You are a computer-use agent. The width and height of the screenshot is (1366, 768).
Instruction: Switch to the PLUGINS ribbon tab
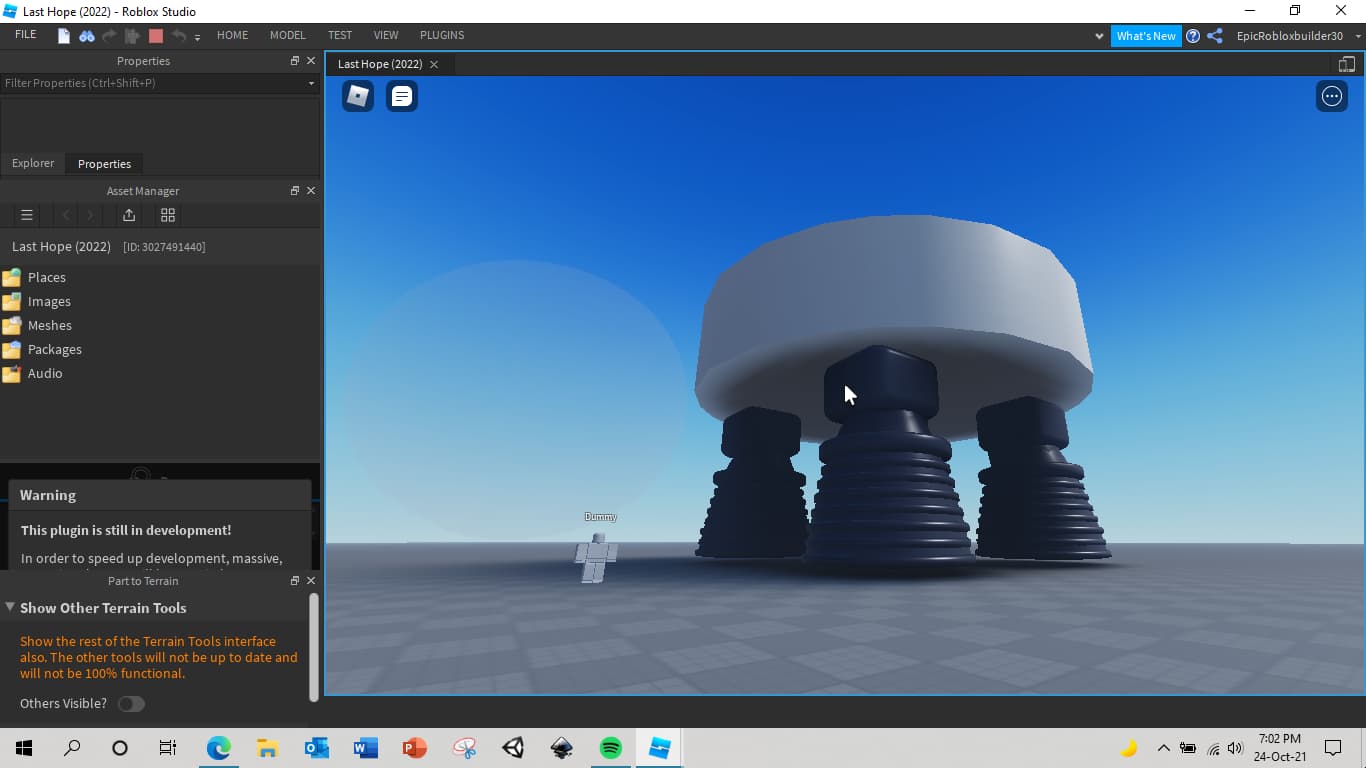pos(442,35)
